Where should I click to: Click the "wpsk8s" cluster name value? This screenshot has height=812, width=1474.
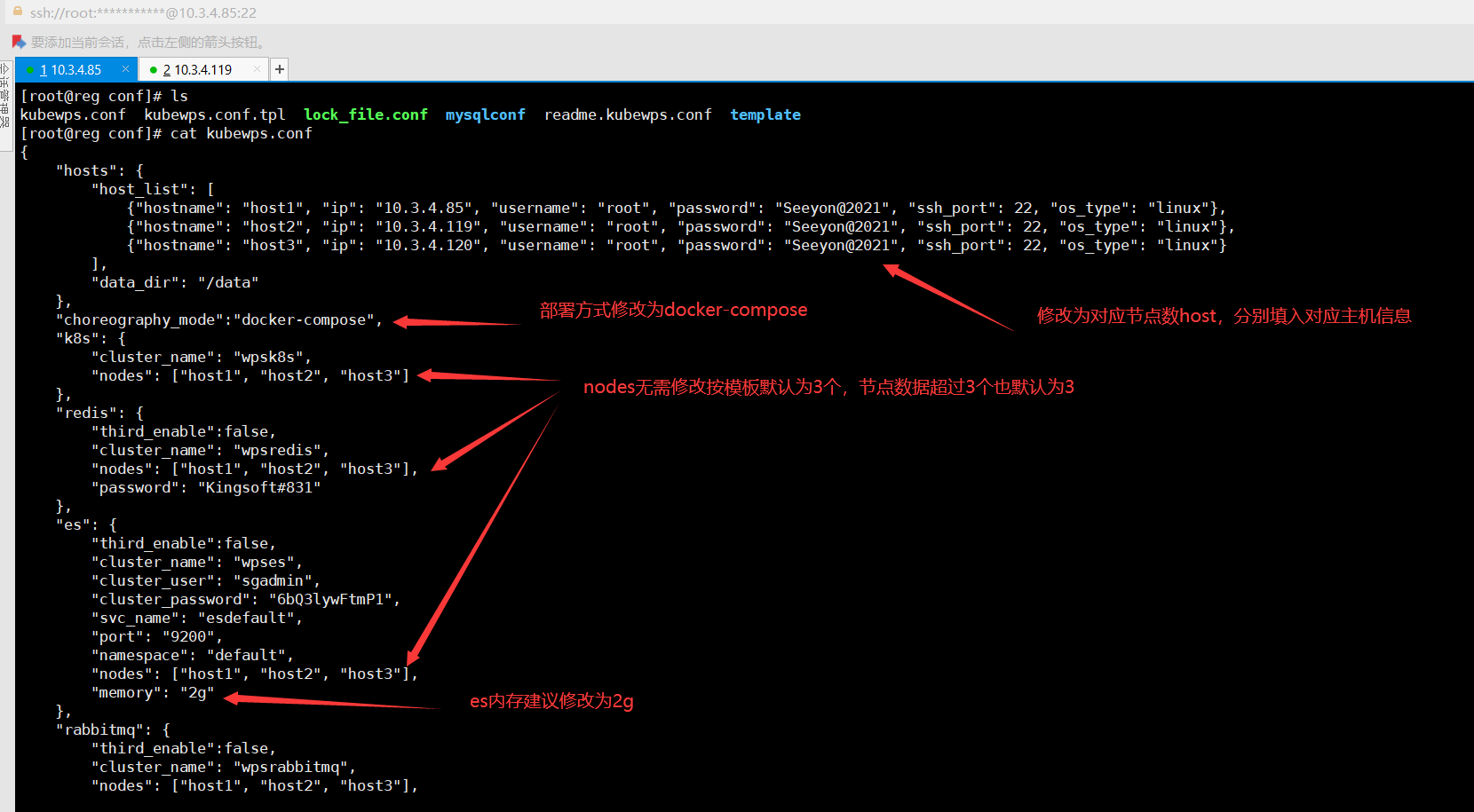[268, 357]
